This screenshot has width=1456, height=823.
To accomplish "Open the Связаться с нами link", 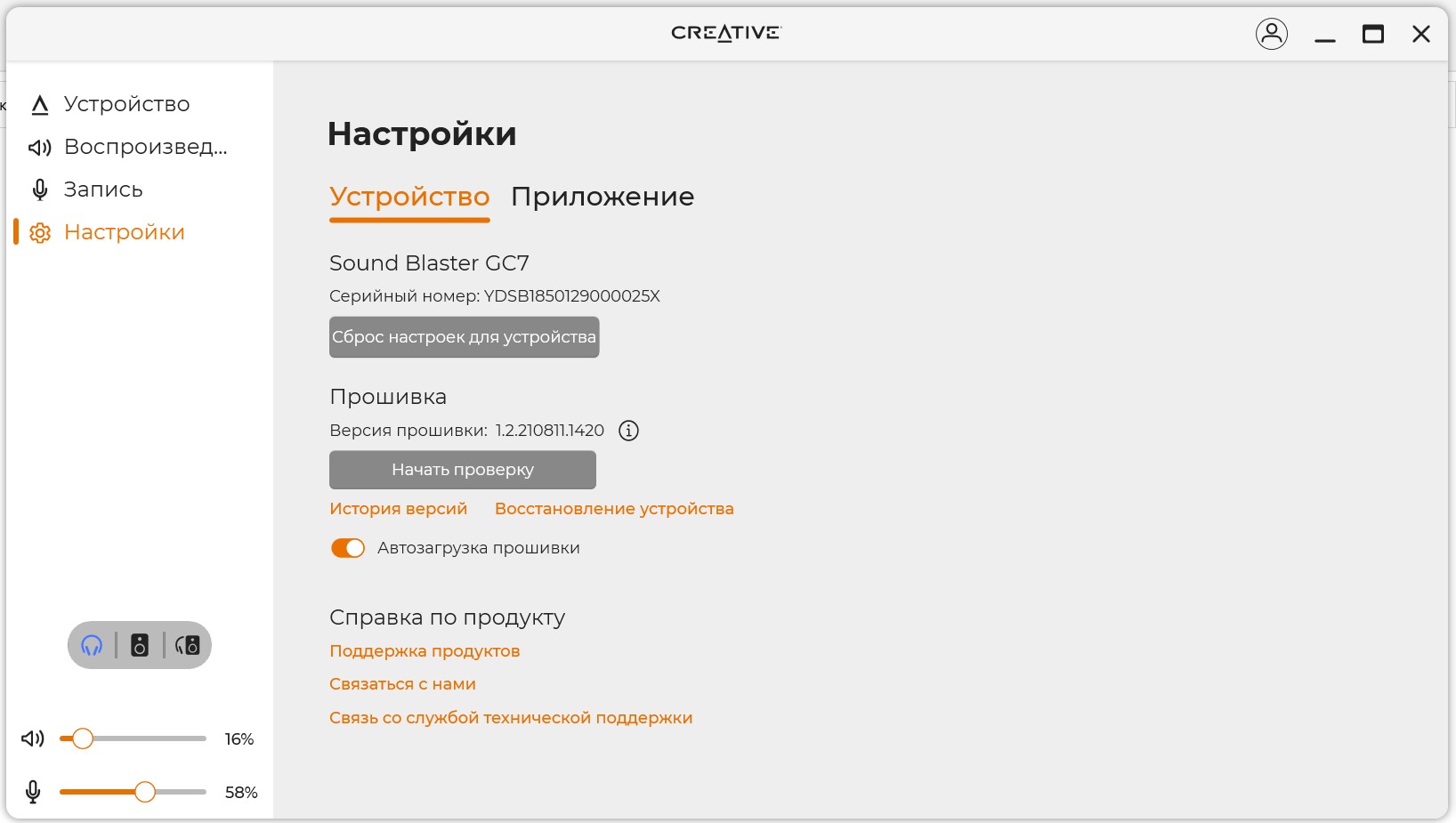I will [x=402, y=684].
